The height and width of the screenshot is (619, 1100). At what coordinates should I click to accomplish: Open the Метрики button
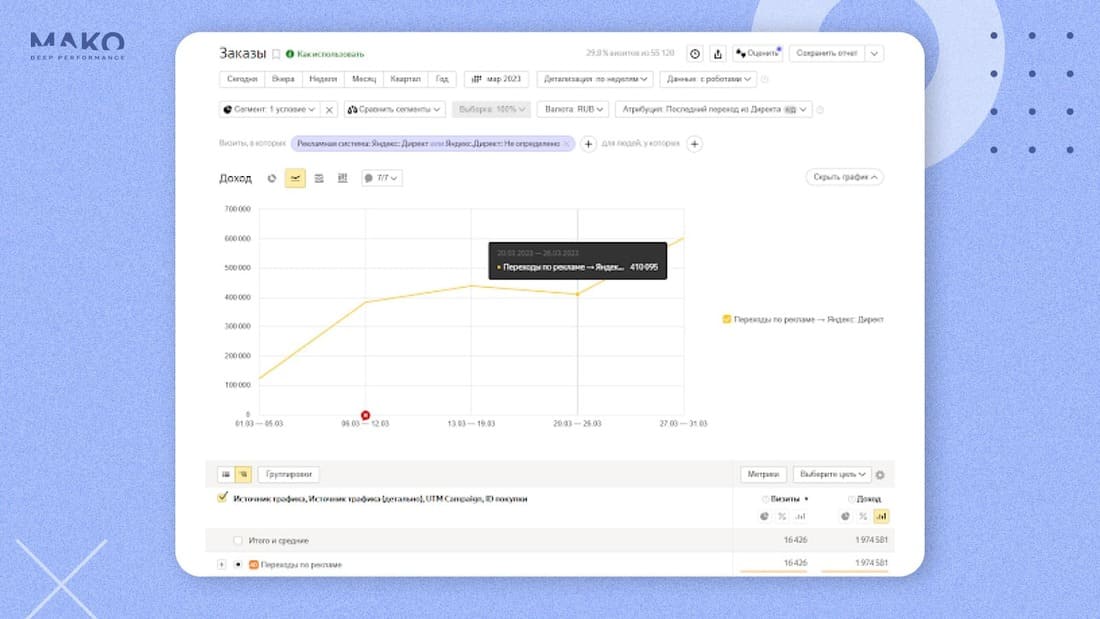pos(763,474)
